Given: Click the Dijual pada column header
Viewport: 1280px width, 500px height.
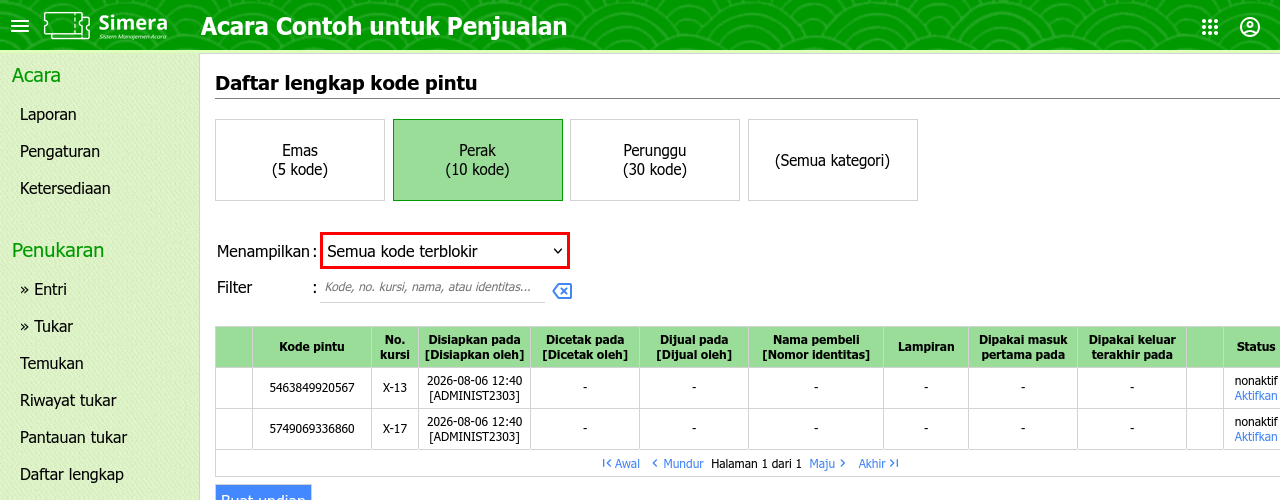Looking at the screenshot, I should coord(694,347).
